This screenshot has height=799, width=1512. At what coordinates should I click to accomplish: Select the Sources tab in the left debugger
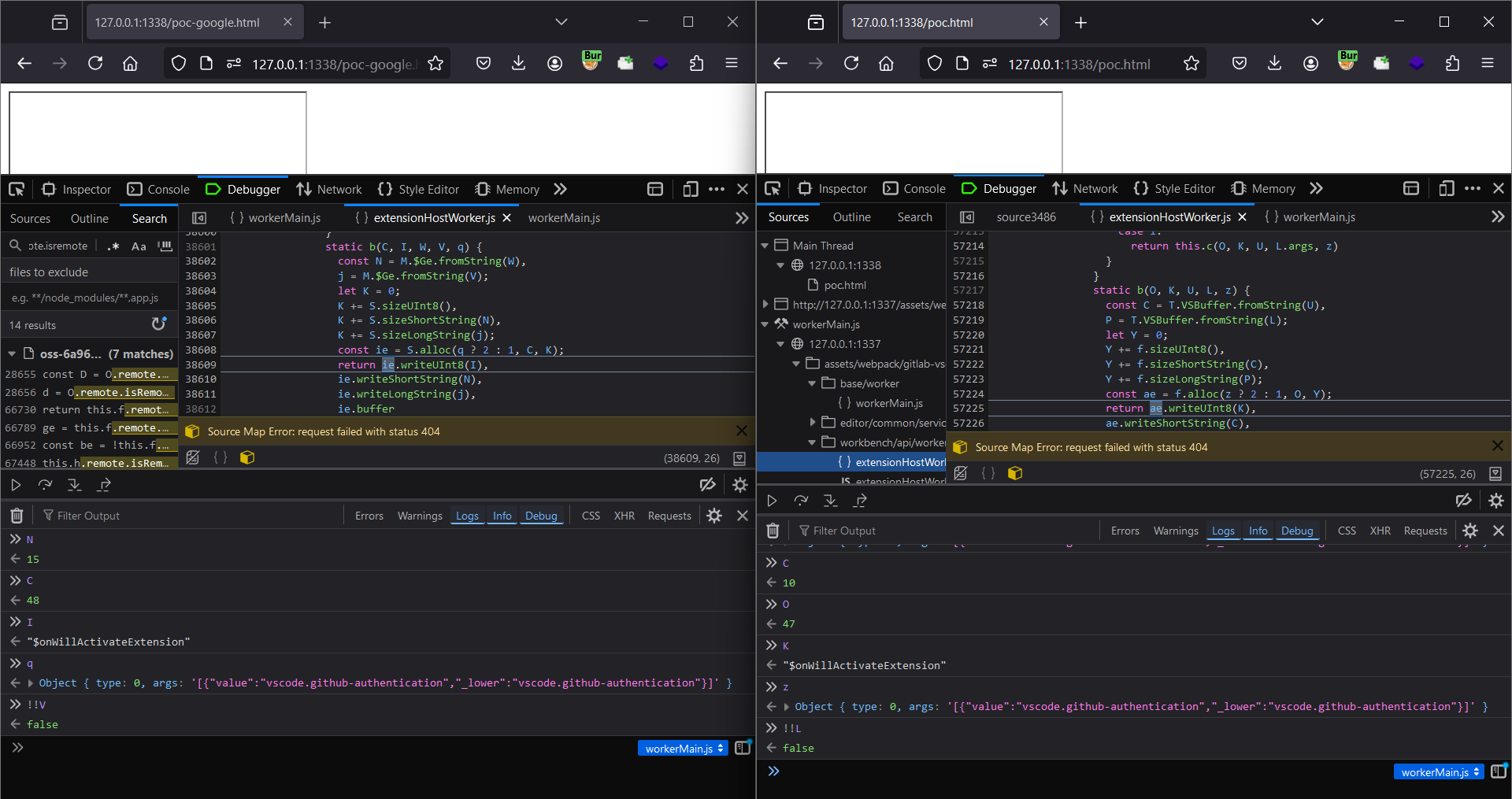[x=30, y=219]
